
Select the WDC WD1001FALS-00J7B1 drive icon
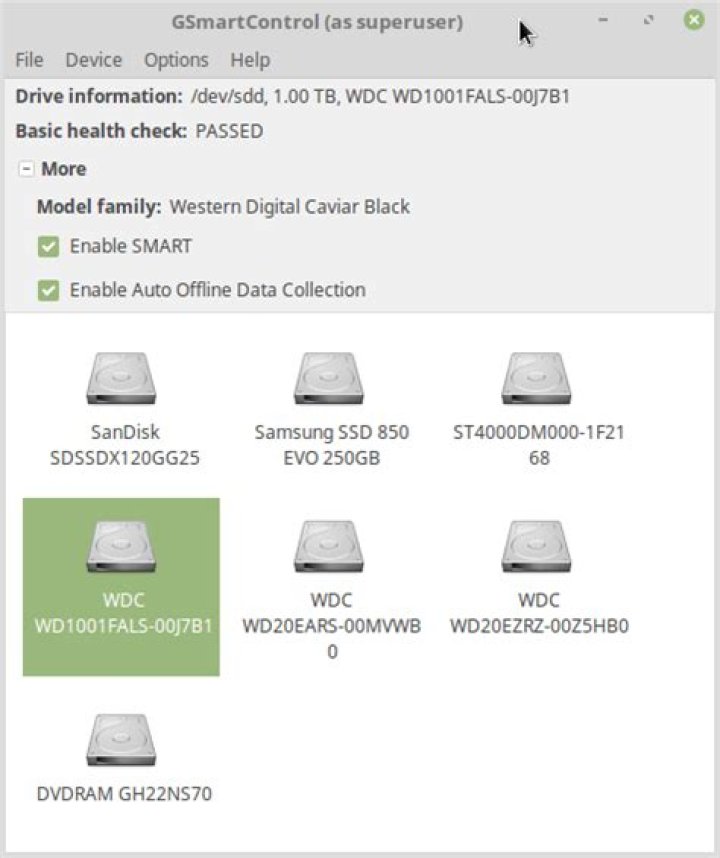click(x=121, y=546)
